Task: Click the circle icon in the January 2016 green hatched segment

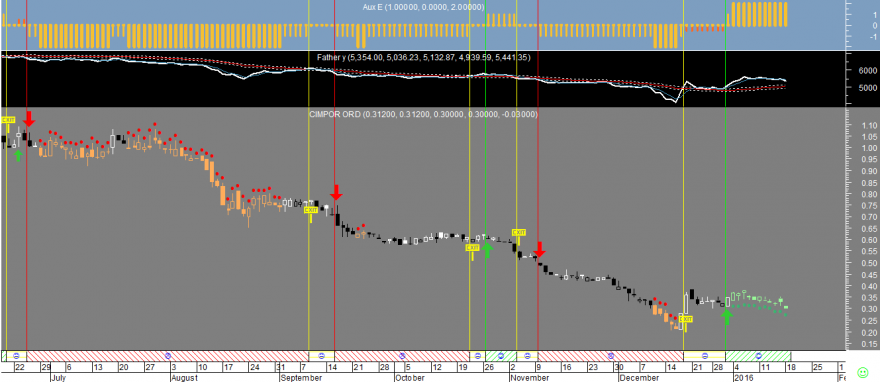Action: (758, 356)
